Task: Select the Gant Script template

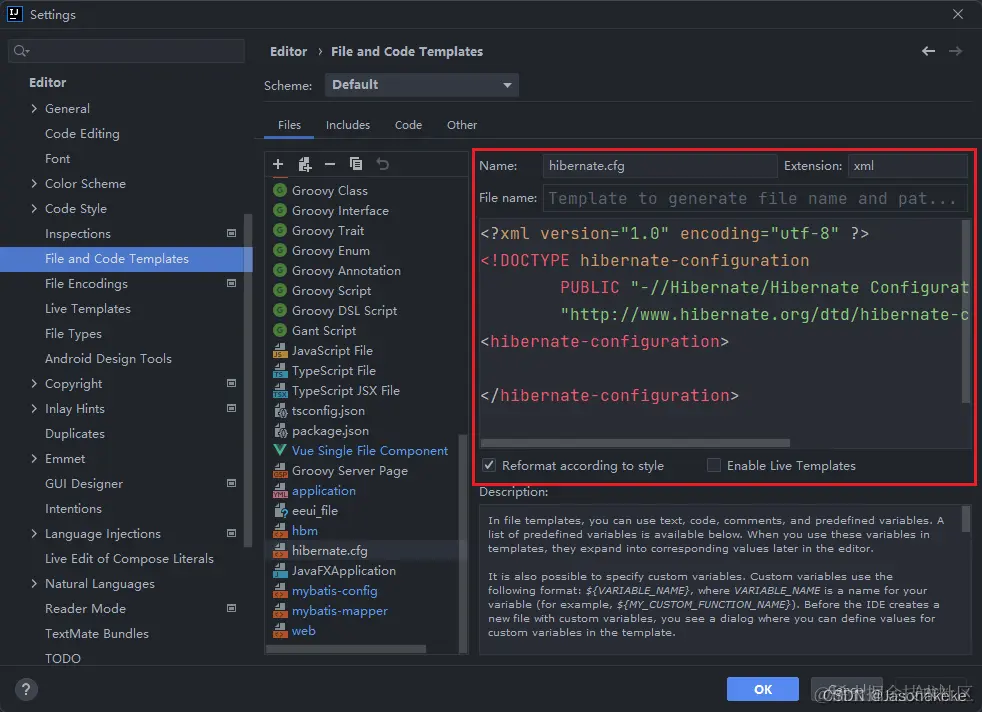Action: [324, 331]
